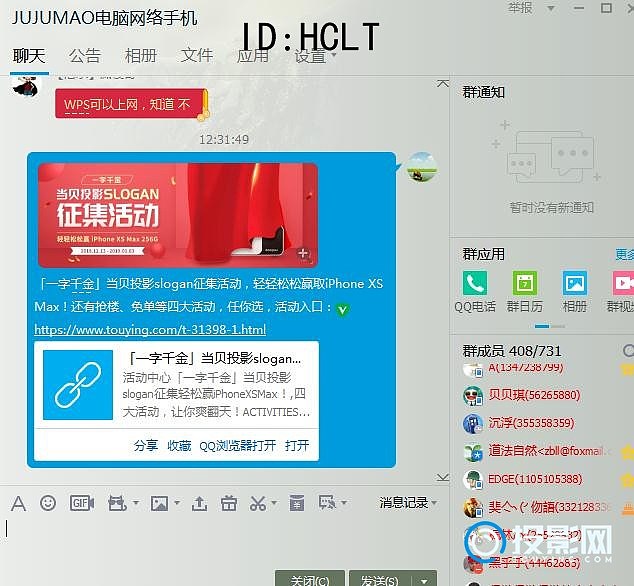Click the 更多 link in 群应用
Image resolution: width=634 pixels, height=586 pixels.
(x=624, y=254)
